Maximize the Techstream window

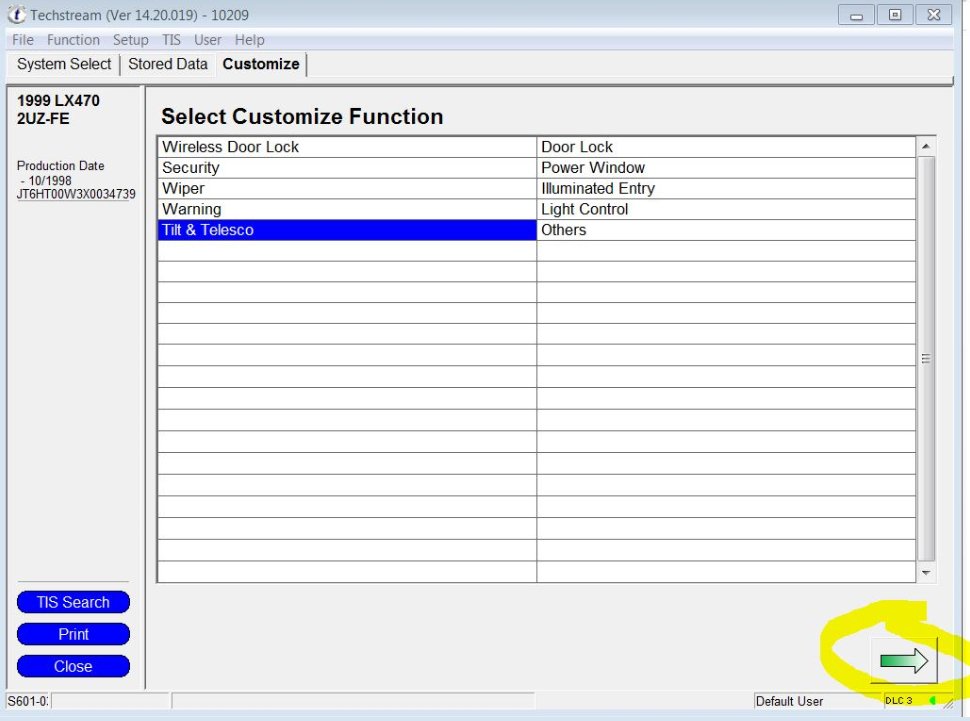[895, 15]
